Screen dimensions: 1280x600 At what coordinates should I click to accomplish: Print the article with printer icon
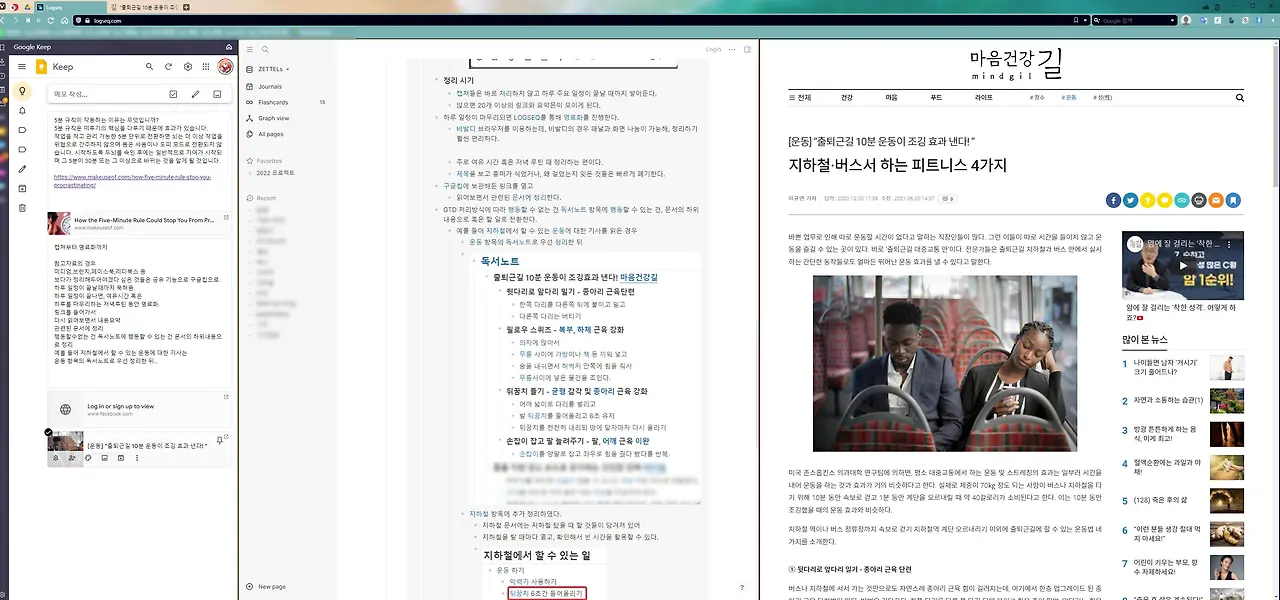(1199, 200)
